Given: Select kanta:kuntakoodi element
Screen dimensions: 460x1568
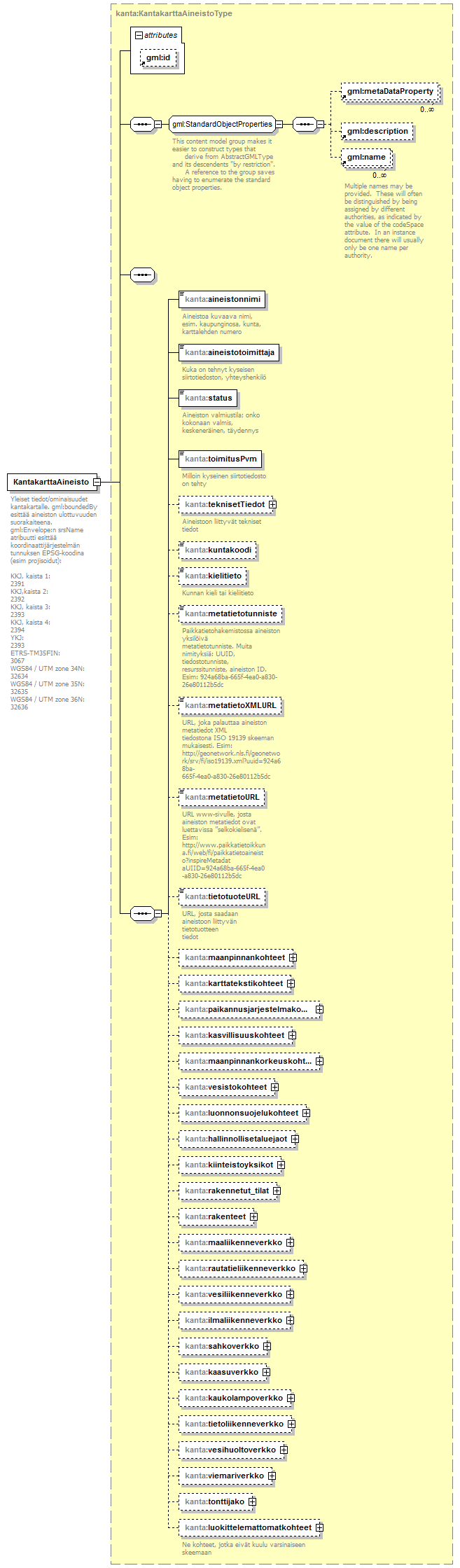Looking at the screenshot, I should tap(218, 550).
